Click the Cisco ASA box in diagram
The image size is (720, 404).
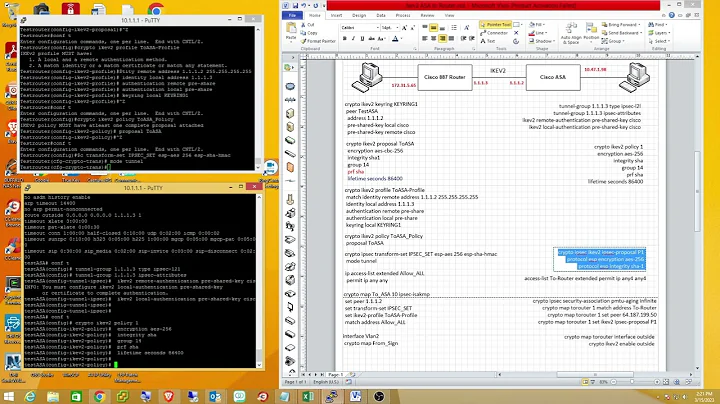(x=553, y=77)
